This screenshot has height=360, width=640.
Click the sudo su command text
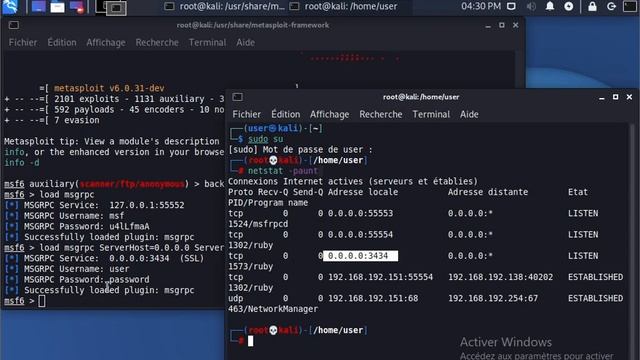[265, 139]
